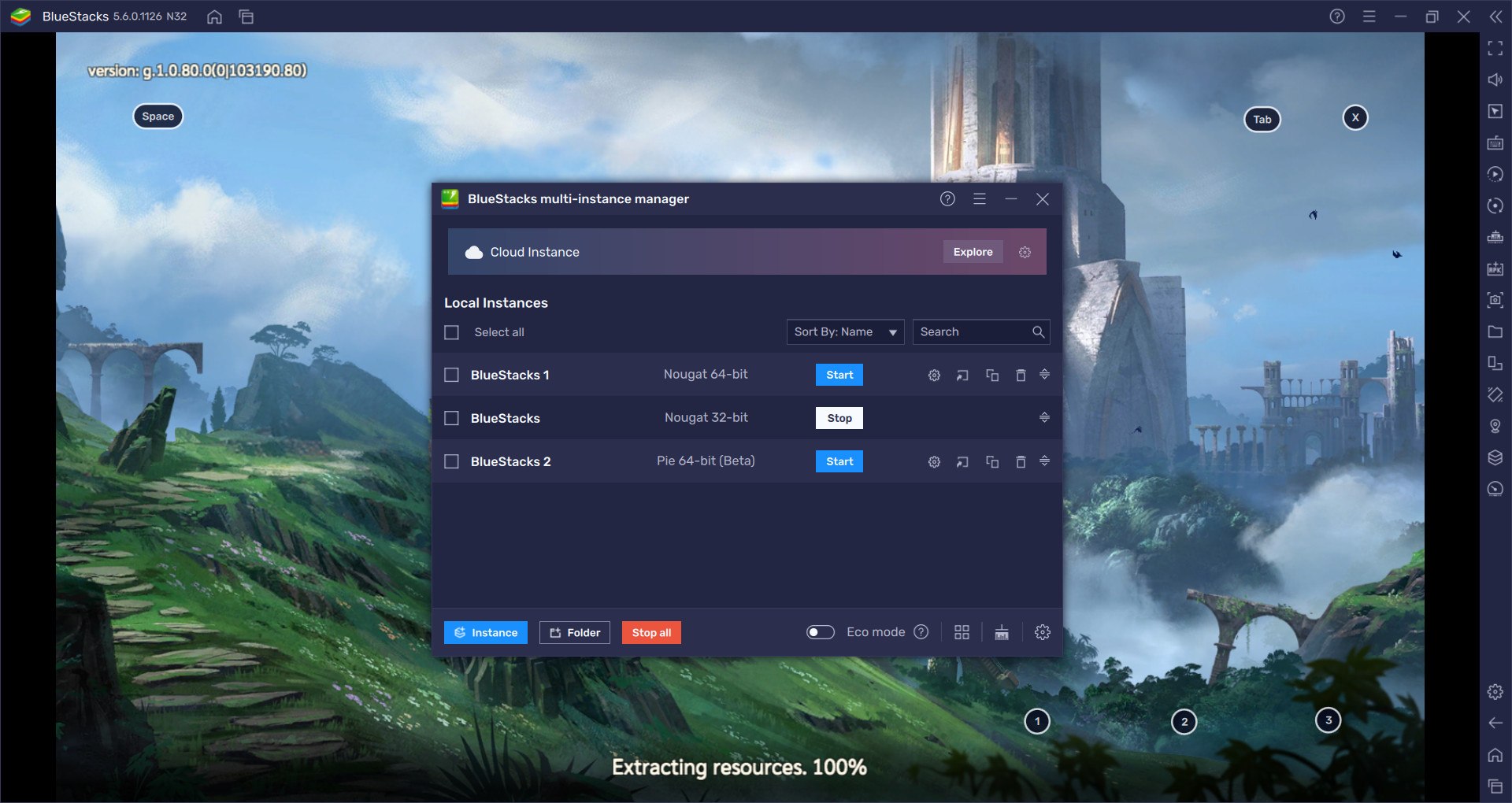Click the Tab key overlay in game
1512x803 pixels.
1262,120
